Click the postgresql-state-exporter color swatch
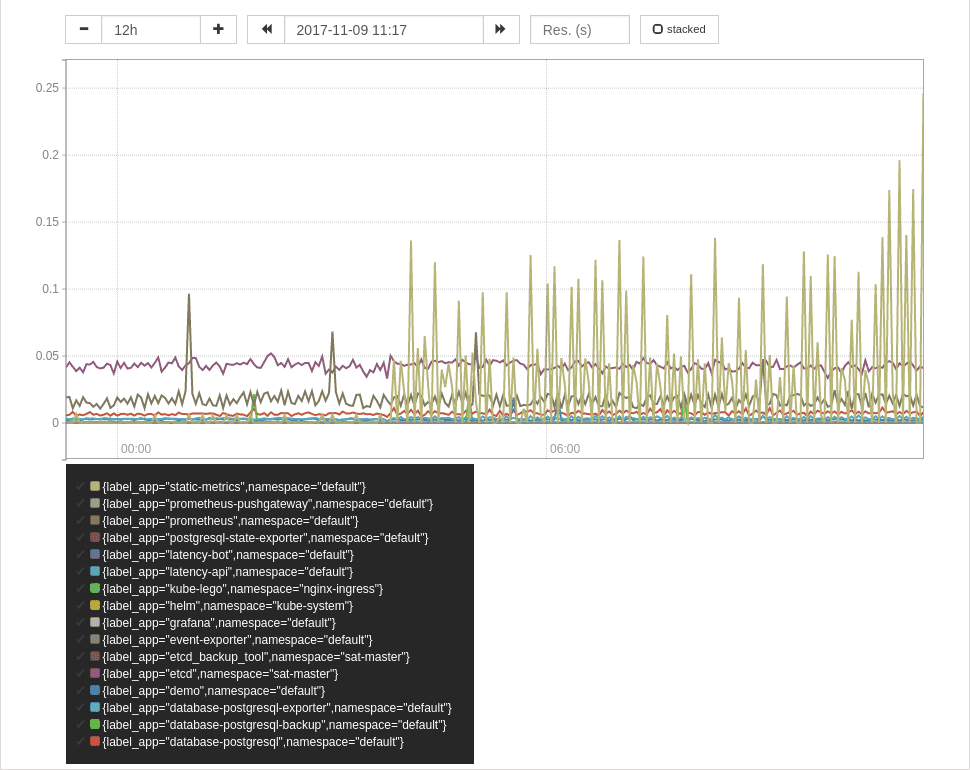The width and height of the screenshot is (970, 770). (x=95, y=537)
